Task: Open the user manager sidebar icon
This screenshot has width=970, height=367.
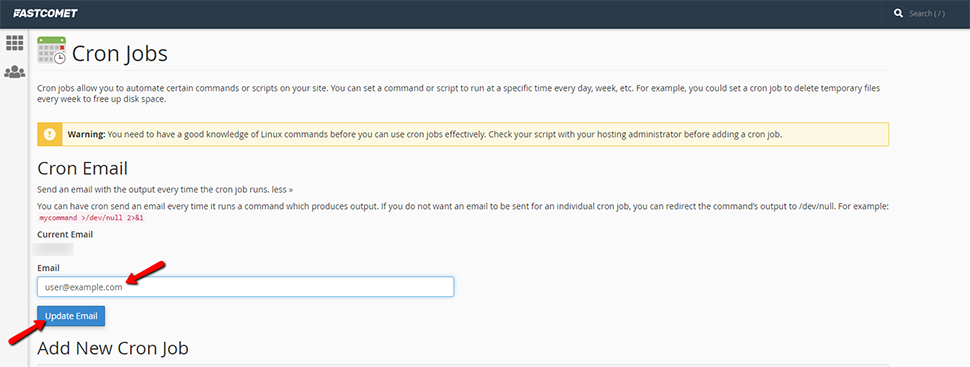Action: 14,72
